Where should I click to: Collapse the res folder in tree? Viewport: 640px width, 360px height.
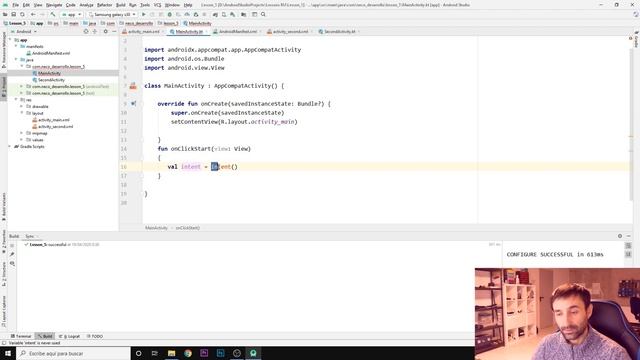16,100
